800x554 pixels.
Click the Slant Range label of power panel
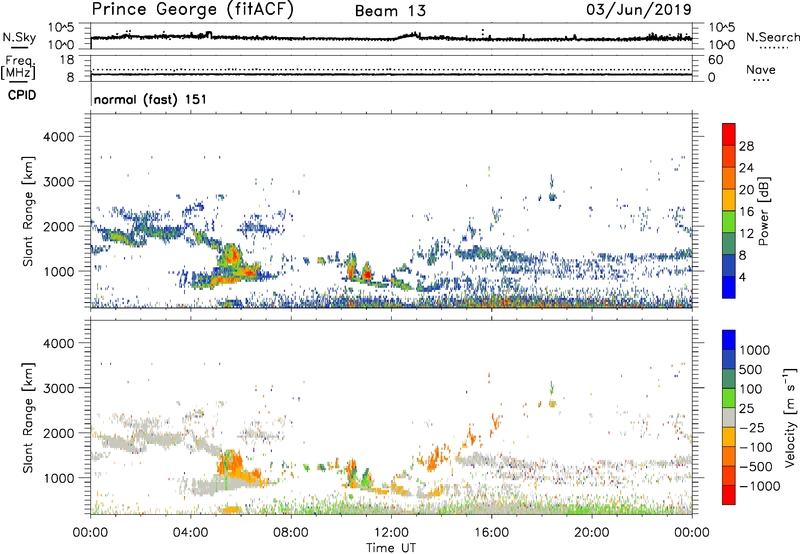coord(28,211)
